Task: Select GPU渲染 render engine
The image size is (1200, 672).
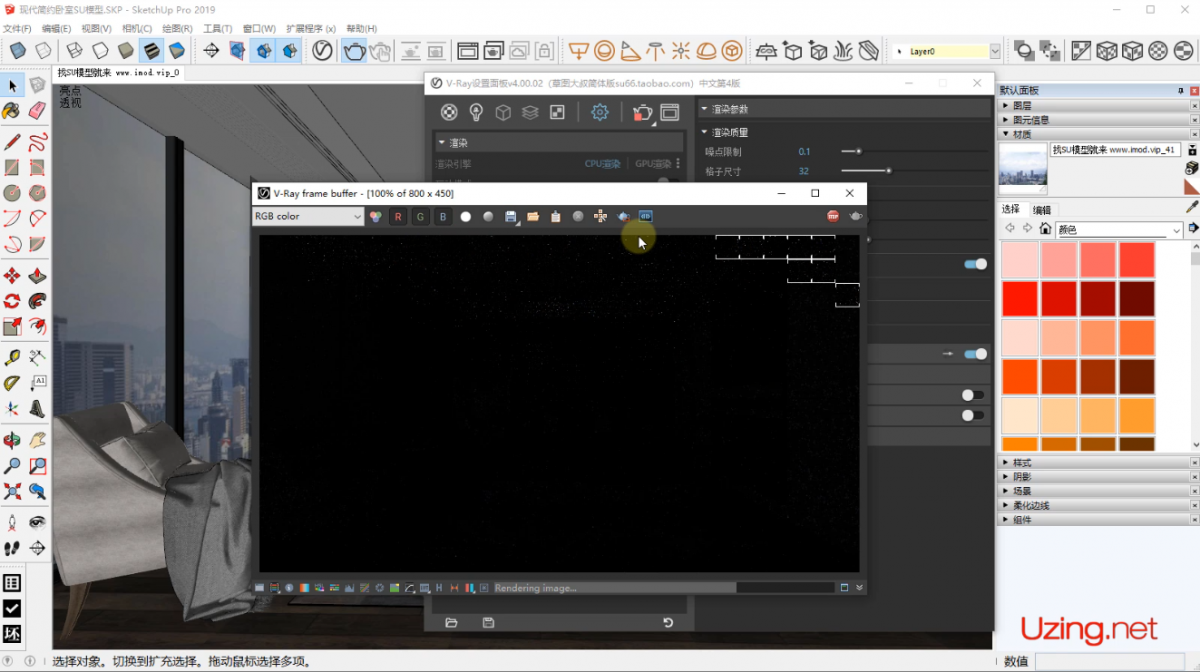Action: click(653, 164)
